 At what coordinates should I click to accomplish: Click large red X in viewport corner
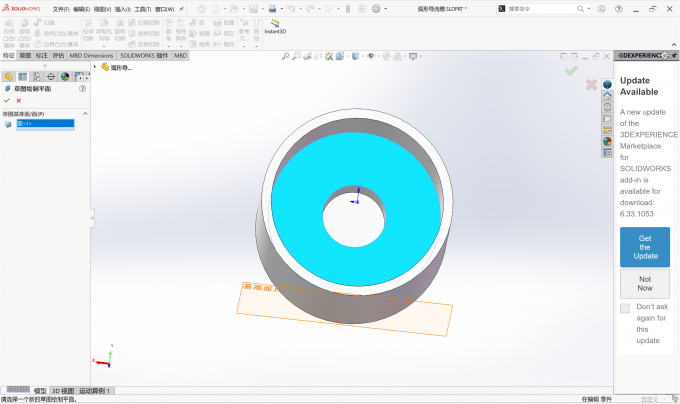(591, 85)
